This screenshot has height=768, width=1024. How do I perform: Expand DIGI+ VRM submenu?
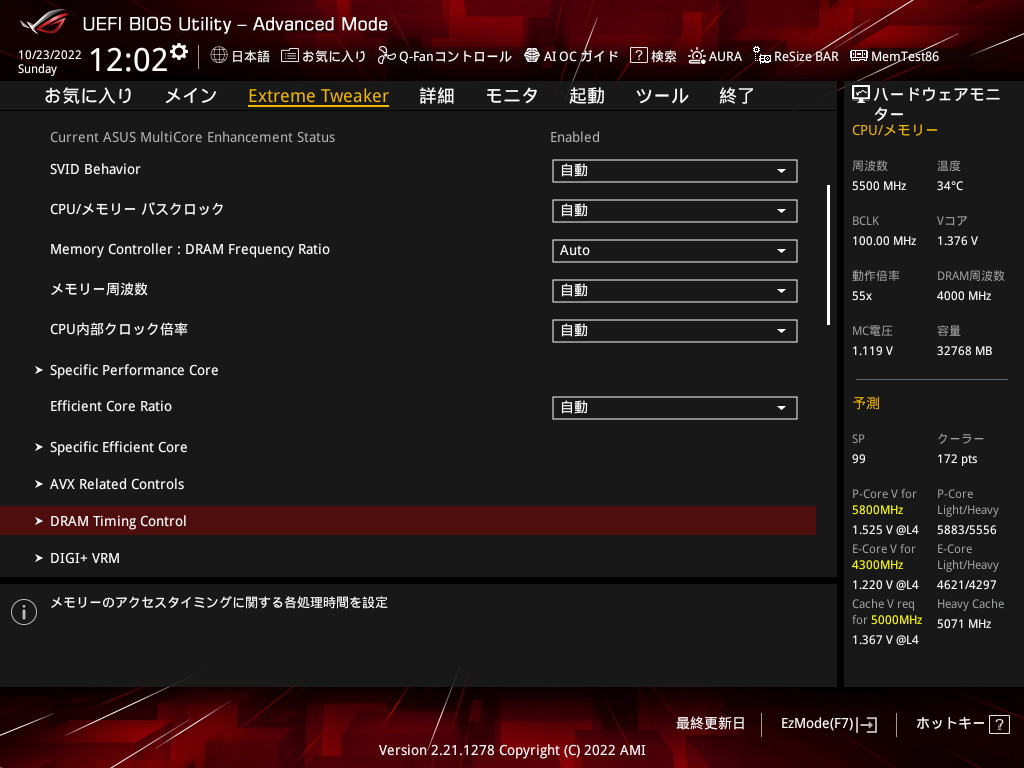pyautogui.click(x=85, y=558)
